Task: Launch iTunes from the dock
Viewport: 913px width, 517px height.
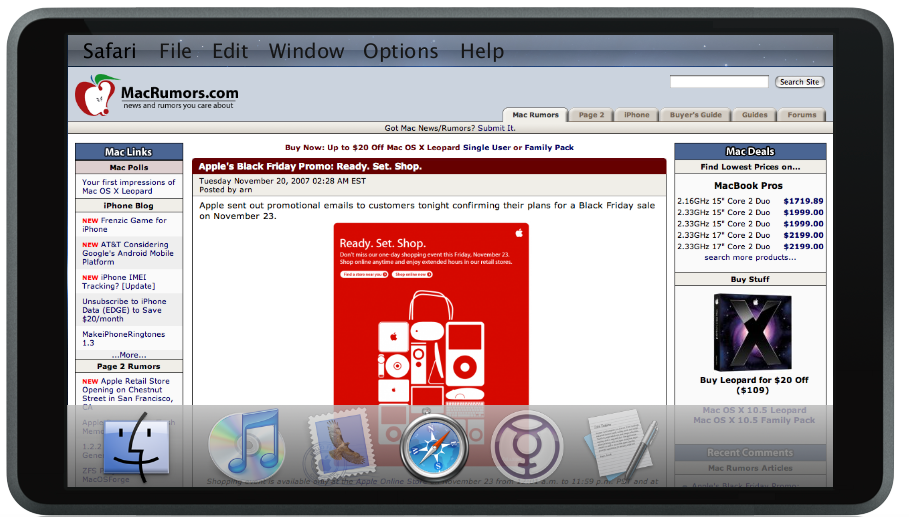Action: pyautogui.click(x=247, y=445)
